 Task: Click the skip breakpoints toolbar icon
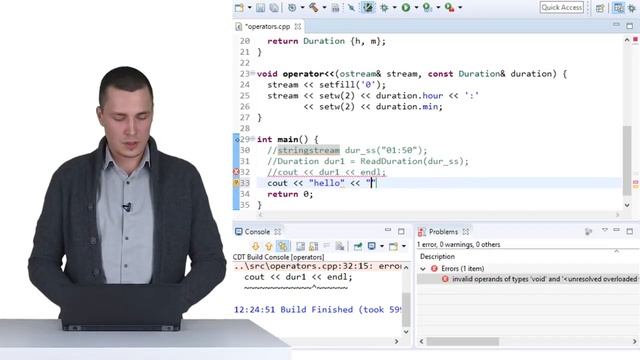click(x=351, y=7)
